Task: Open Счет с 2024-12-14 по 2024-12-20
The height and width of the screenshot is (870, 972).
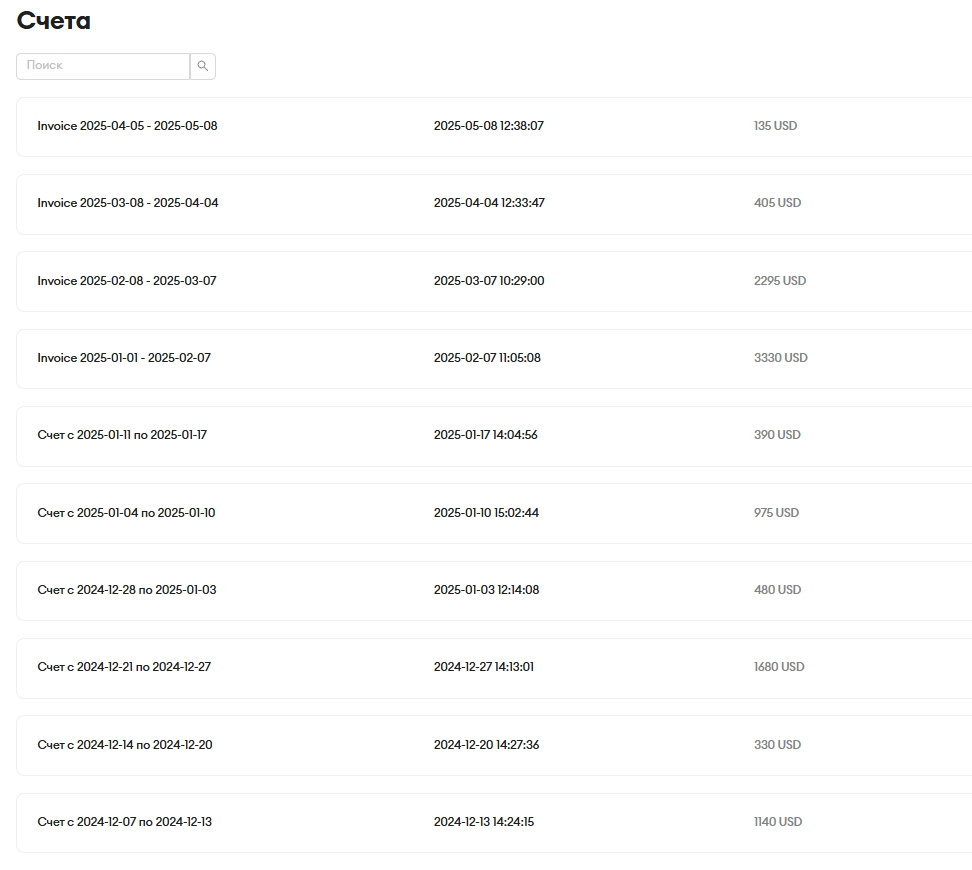Action: (x=125, y=745)
